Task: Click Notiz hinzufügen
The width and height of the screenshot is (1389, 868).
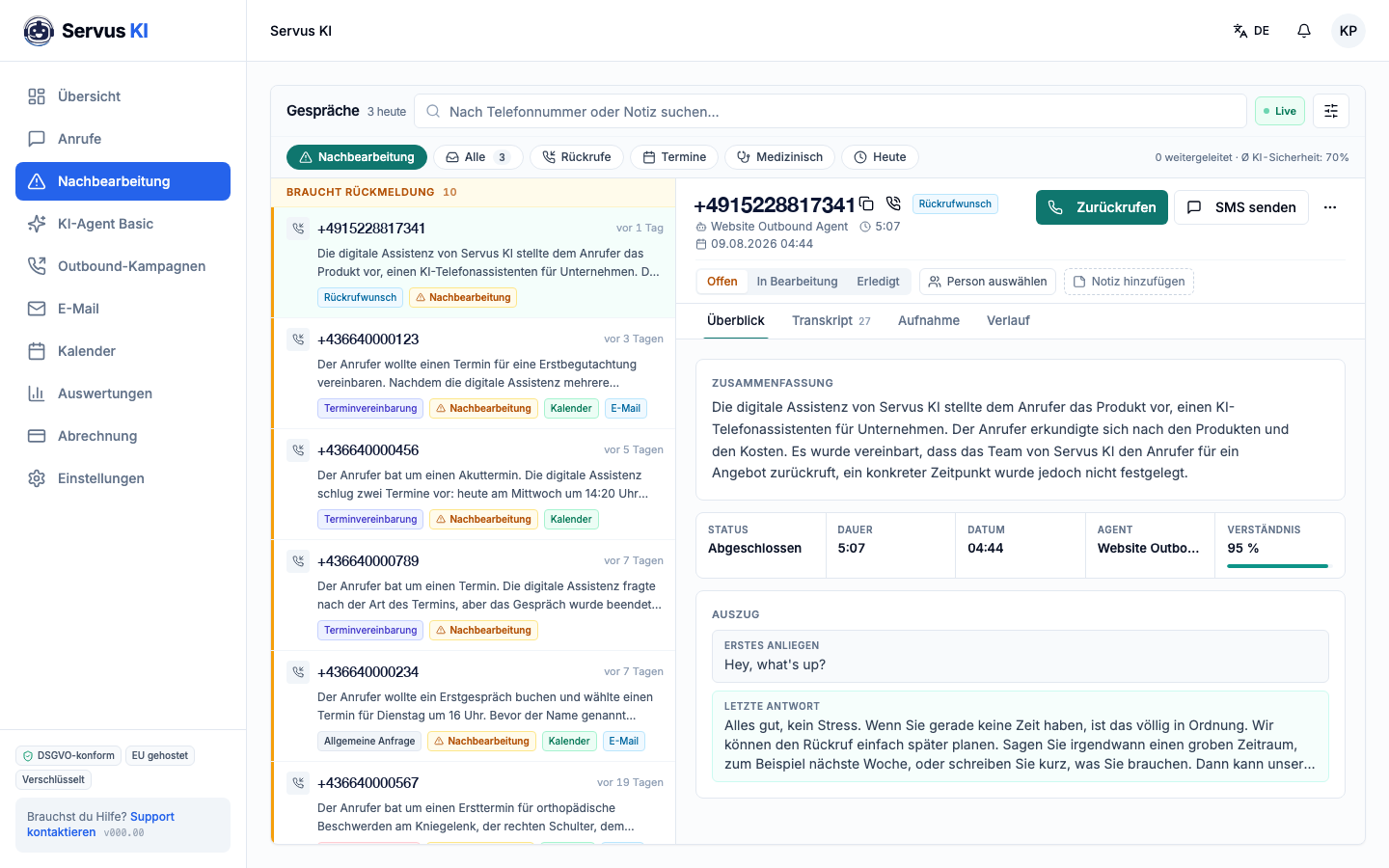Action: [x=1129, y=282]
